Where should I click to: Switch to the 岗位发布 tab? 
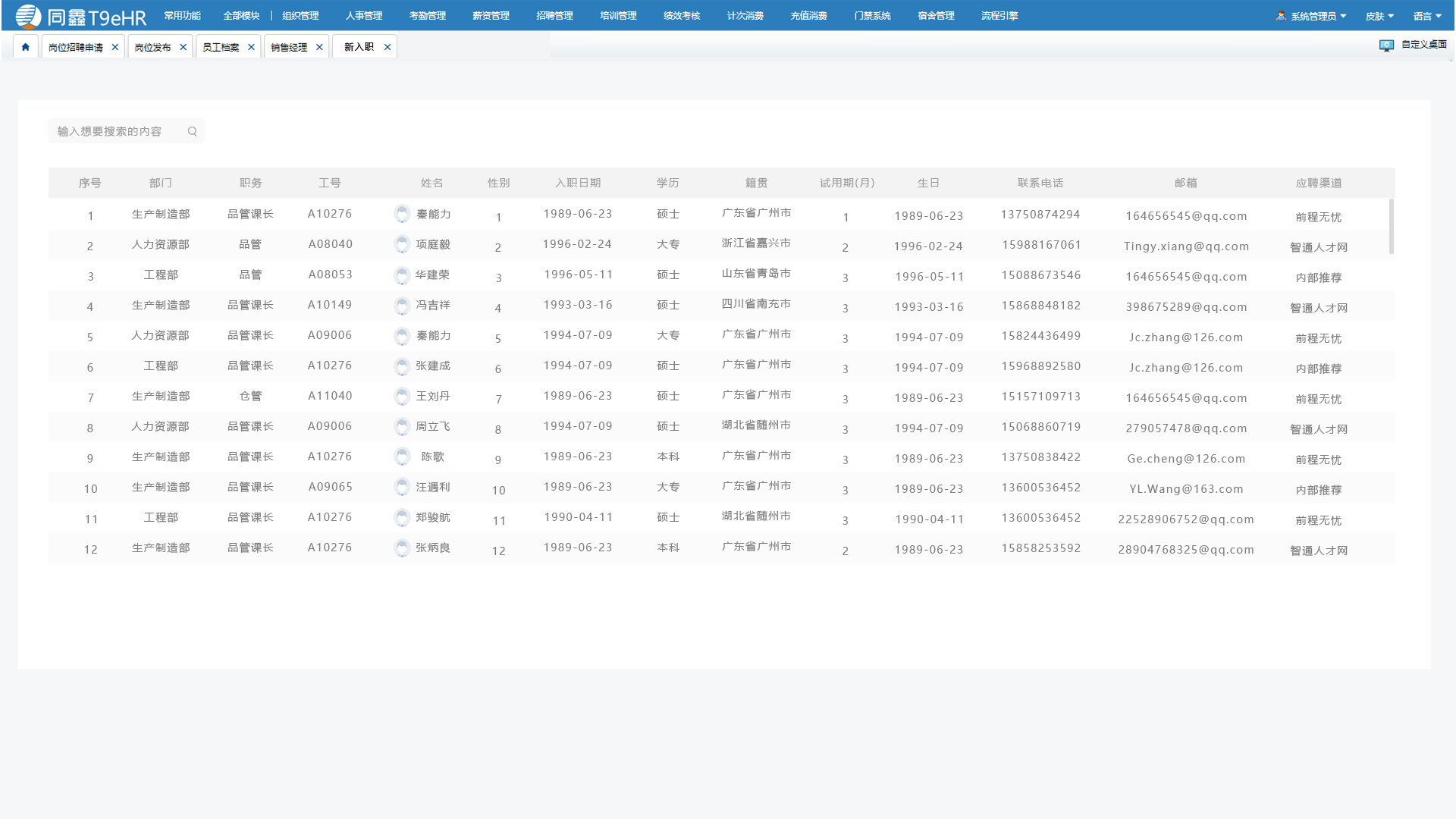152,47
